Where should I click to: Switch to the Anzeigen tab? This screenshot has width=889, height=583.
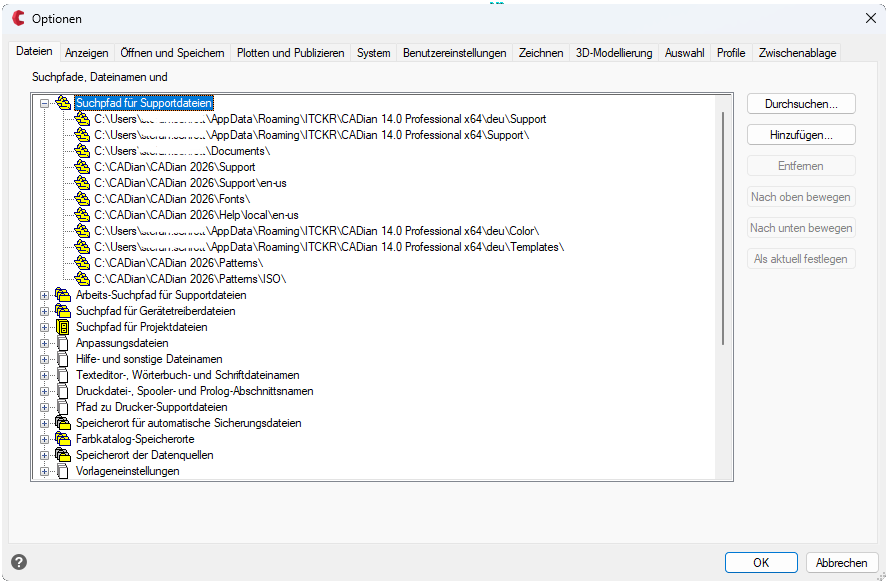[87, 53]
